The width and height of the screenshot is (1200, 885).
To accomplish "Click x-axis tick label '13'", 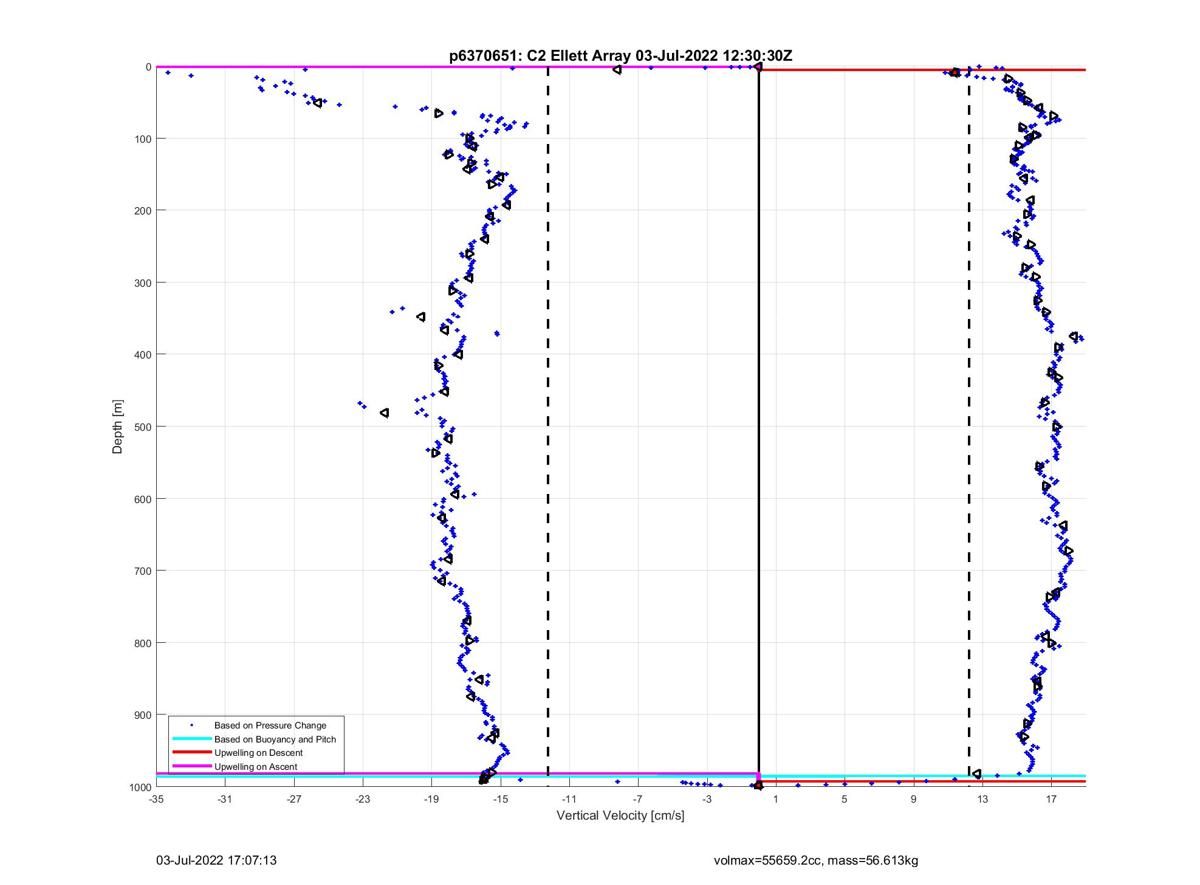I will tap(983, 799).
